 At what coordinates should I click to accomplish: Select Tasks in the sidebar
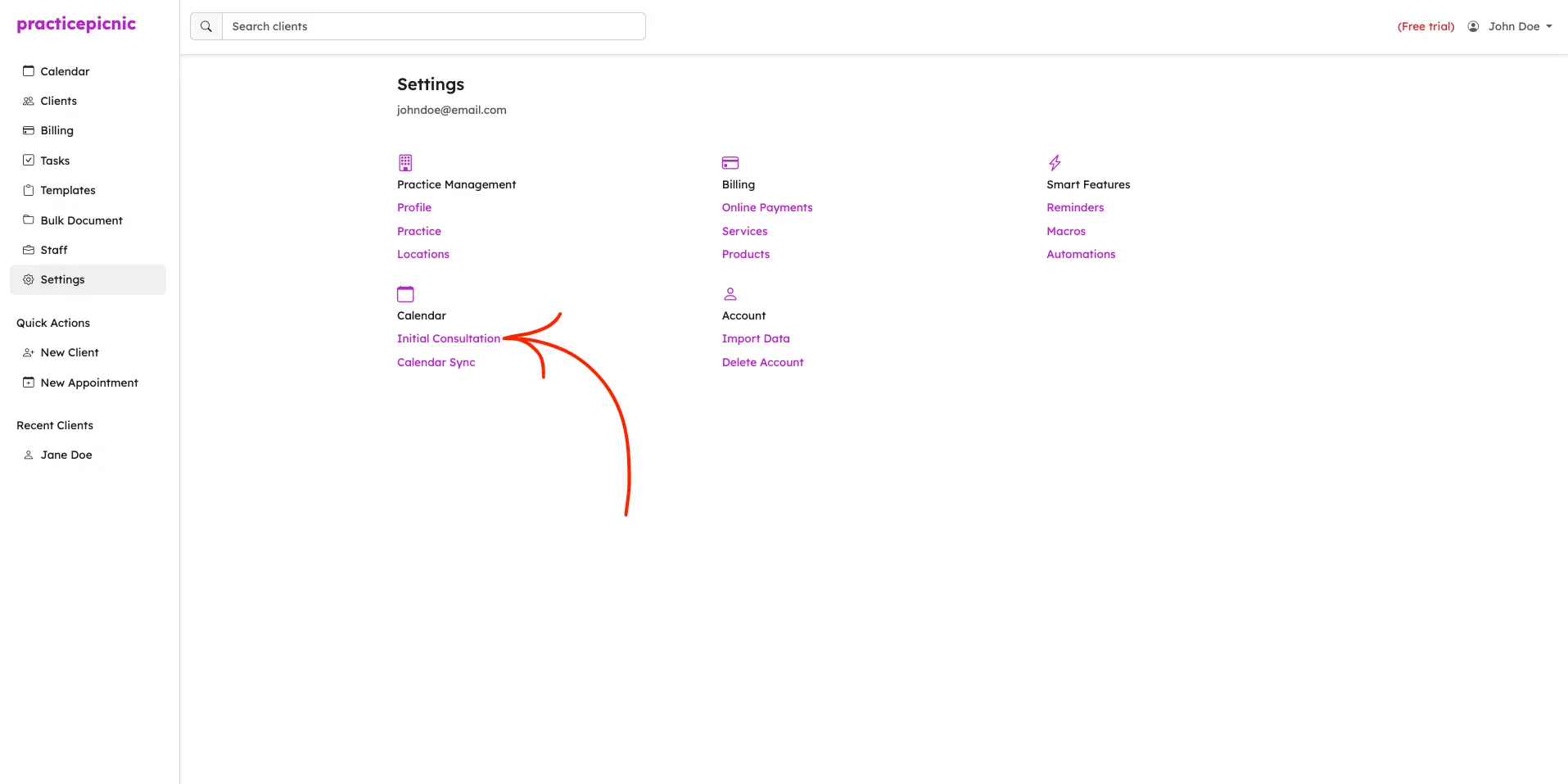[88, 161]
